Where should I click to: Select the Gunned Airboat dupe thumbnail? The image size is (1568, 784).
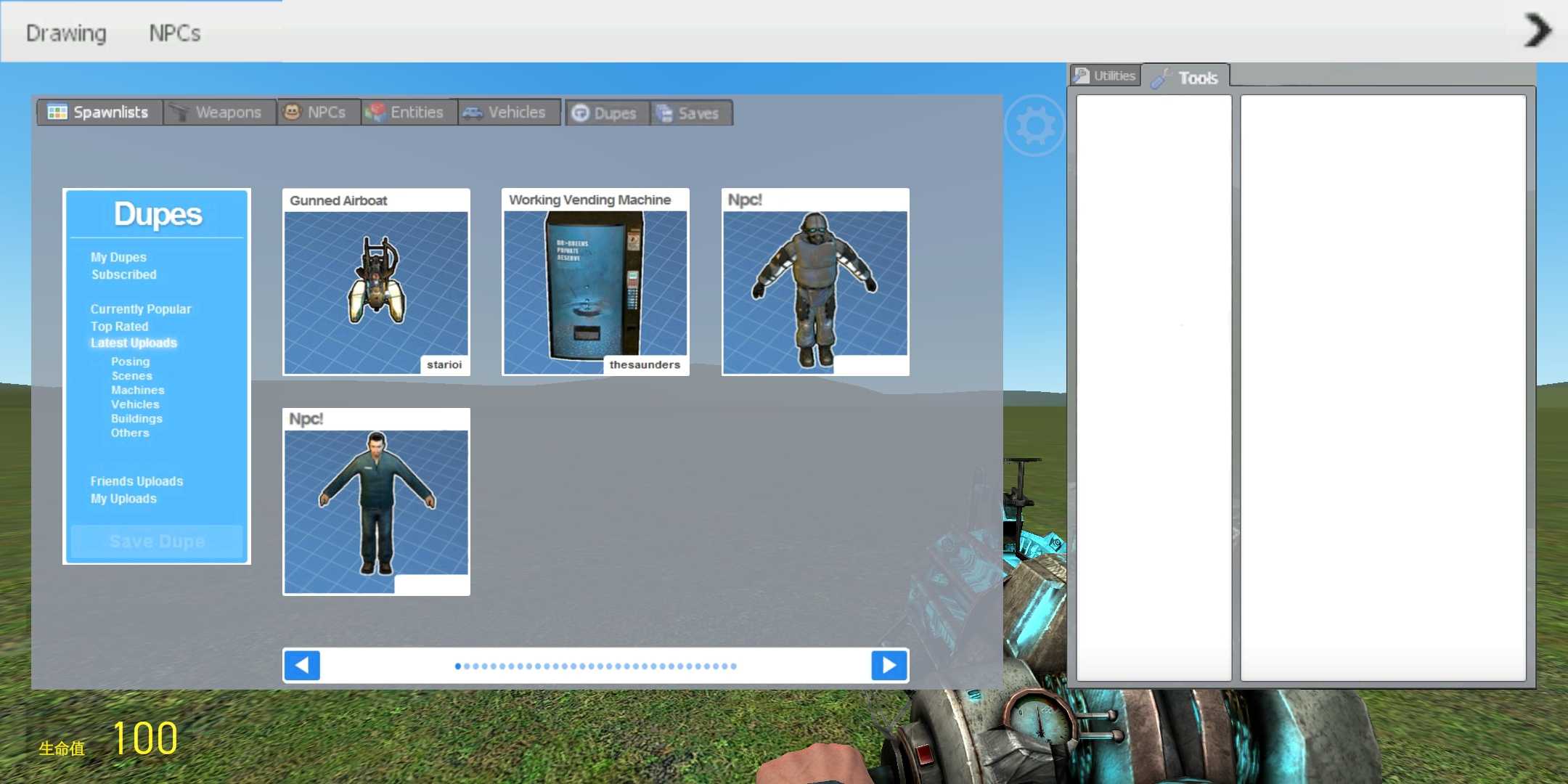pyautogui.click(x=376, y=282)
